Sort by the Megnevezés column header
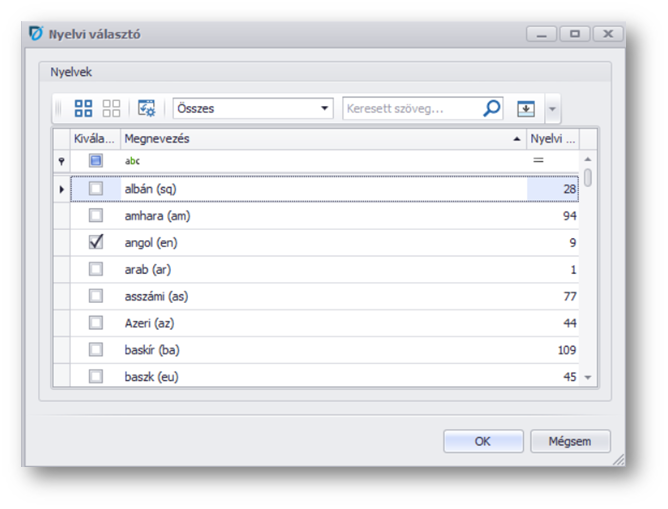 [320, 138]
